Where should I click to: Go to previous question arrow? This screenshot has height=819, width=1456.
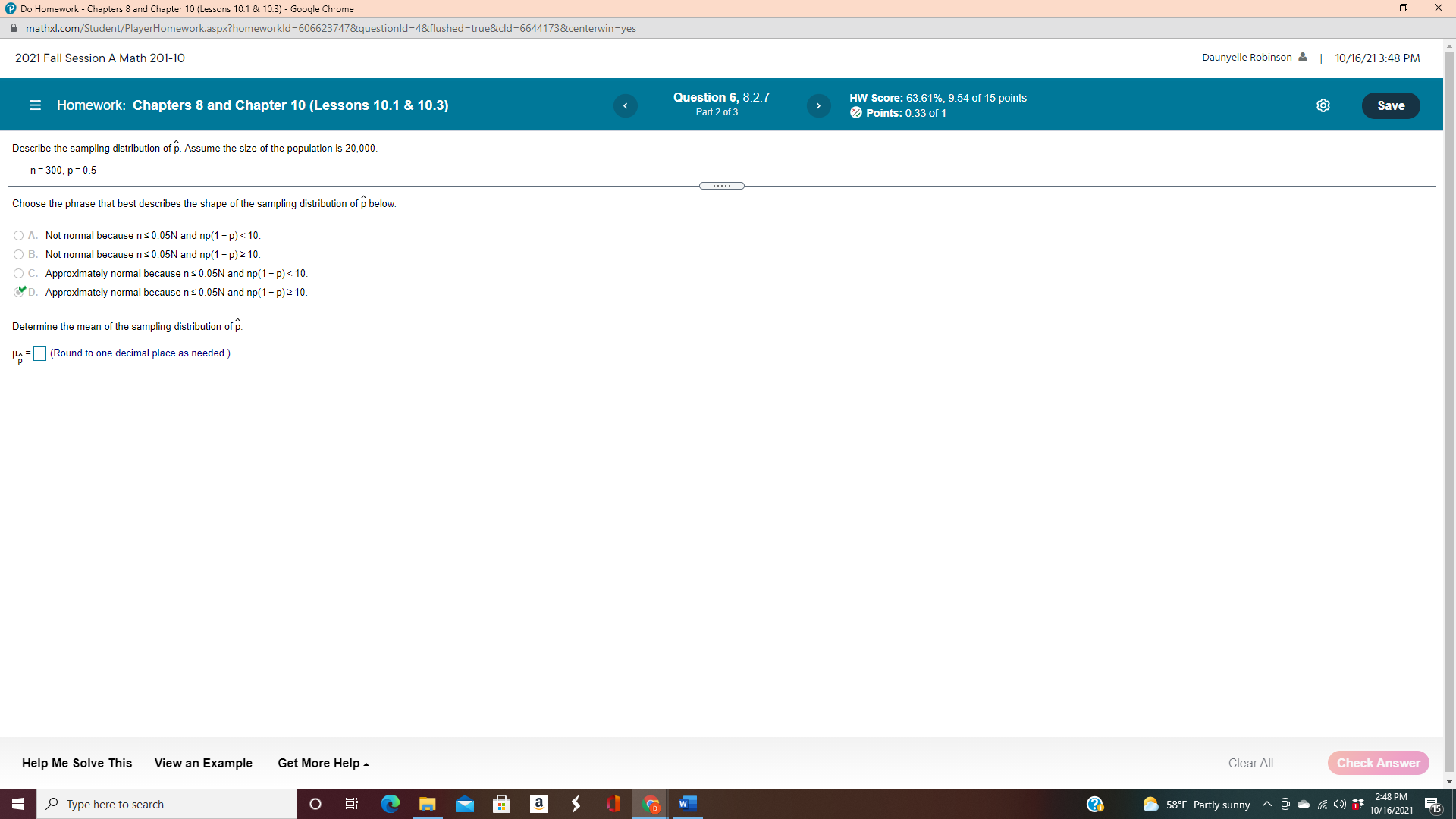click(x=625, y=105)
